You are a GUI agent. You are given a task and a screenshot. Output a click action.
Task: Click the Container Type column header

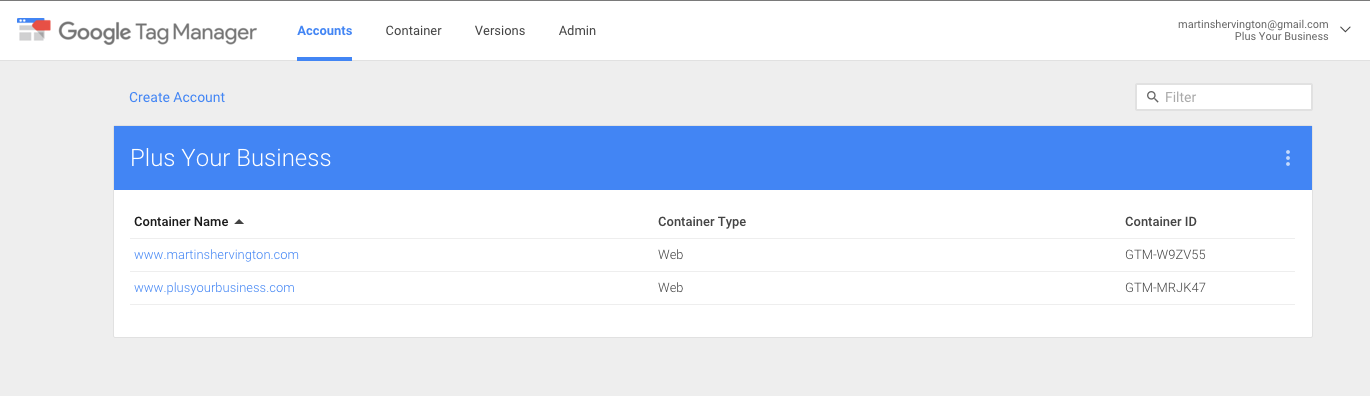tap(702, 222)
